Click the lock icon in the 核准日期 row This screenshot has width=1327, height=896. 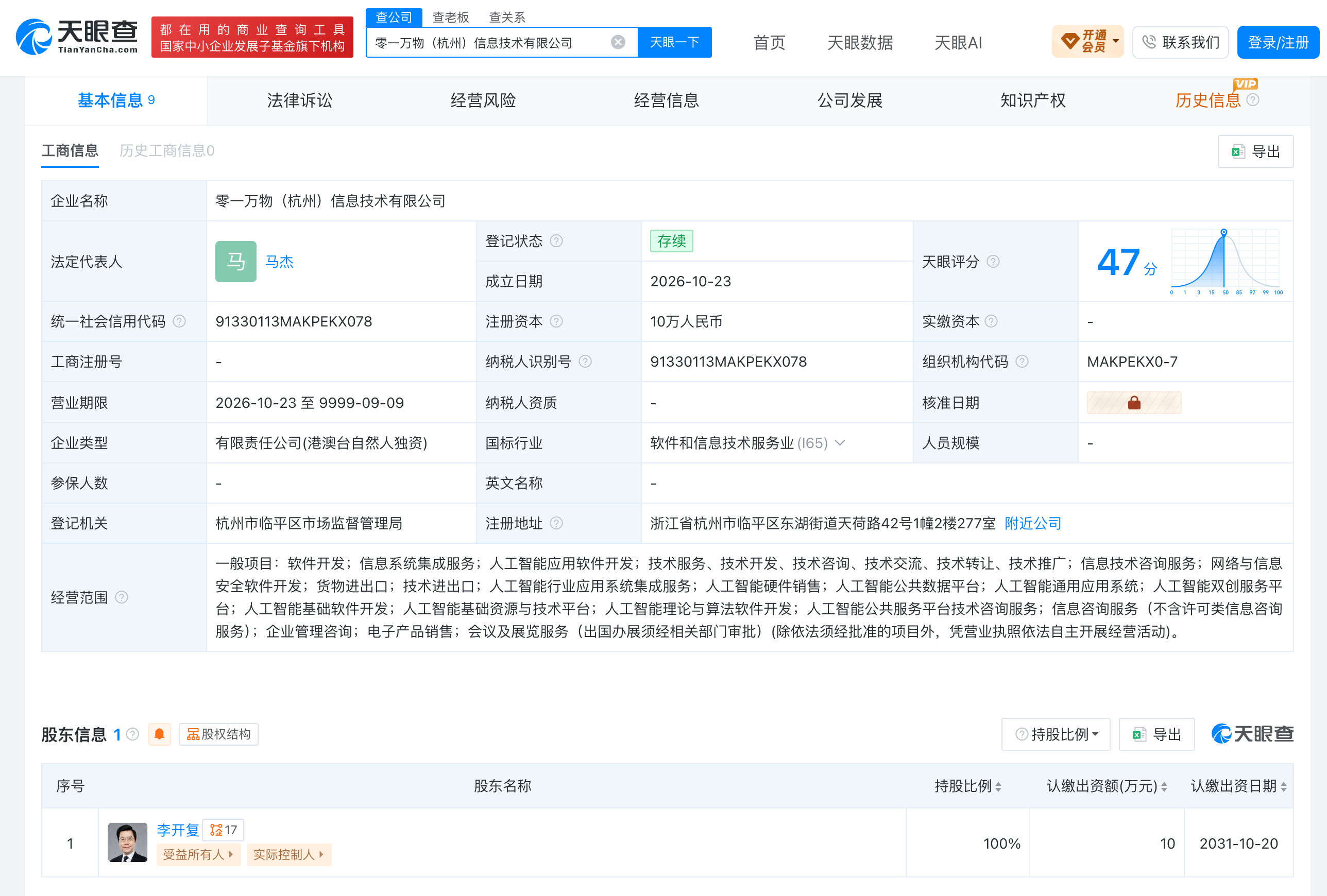pyautogui.click(x=1134, y=403)
